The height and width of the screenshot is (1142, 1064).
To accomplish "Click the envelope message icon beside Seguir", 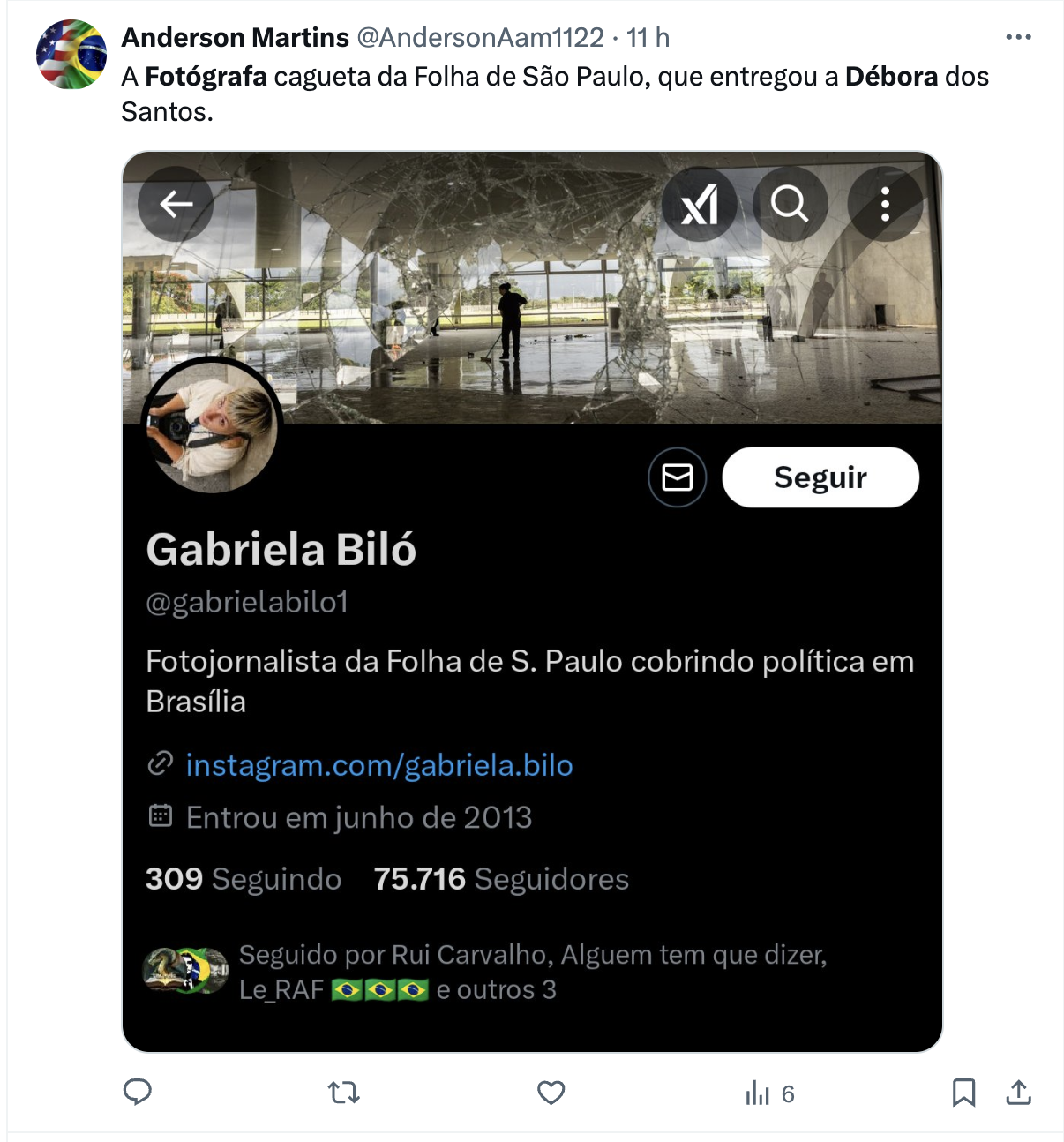I will point(678,477).
